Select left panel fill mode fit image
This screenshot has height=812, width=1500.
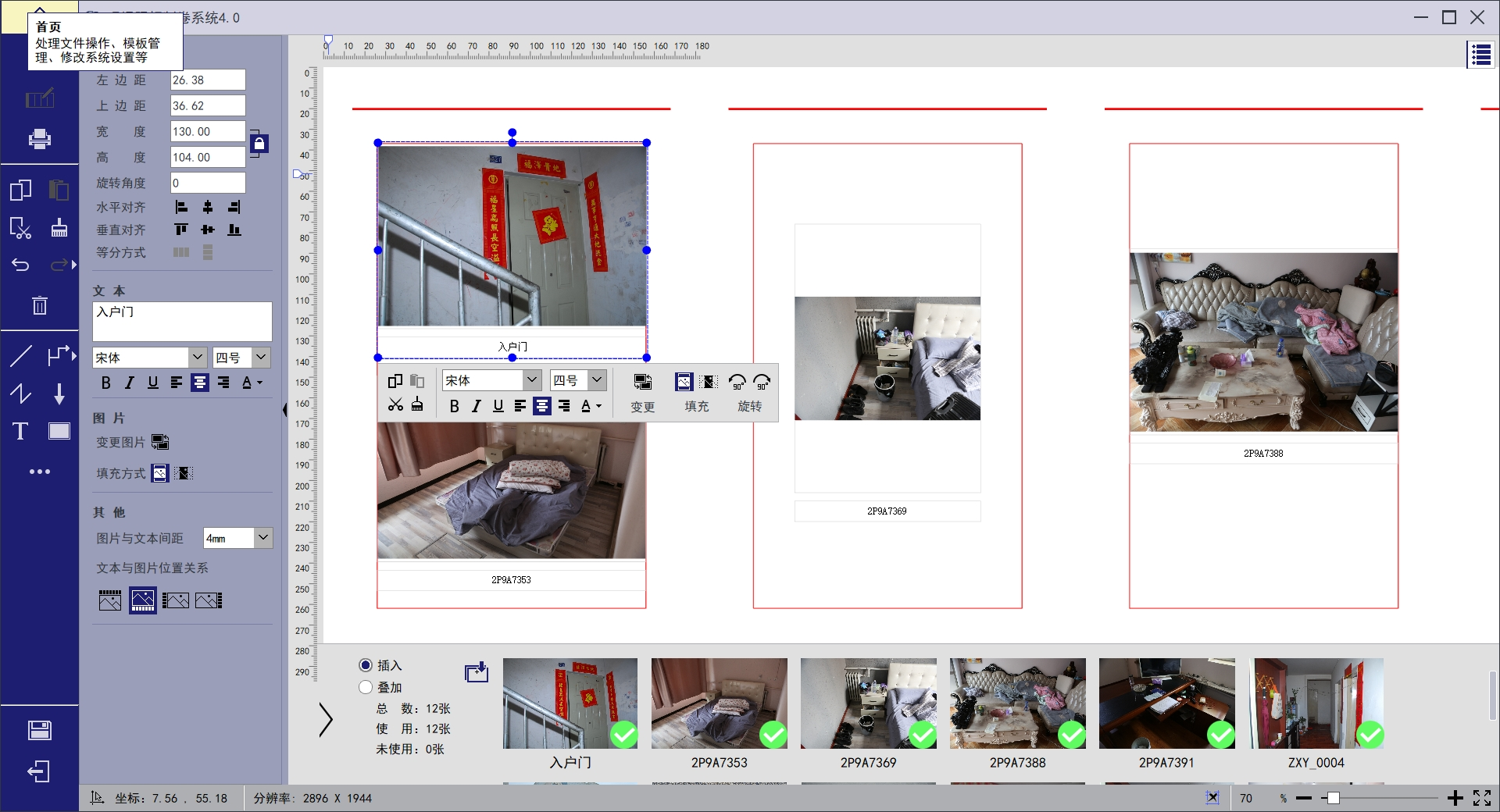(160, 473)
